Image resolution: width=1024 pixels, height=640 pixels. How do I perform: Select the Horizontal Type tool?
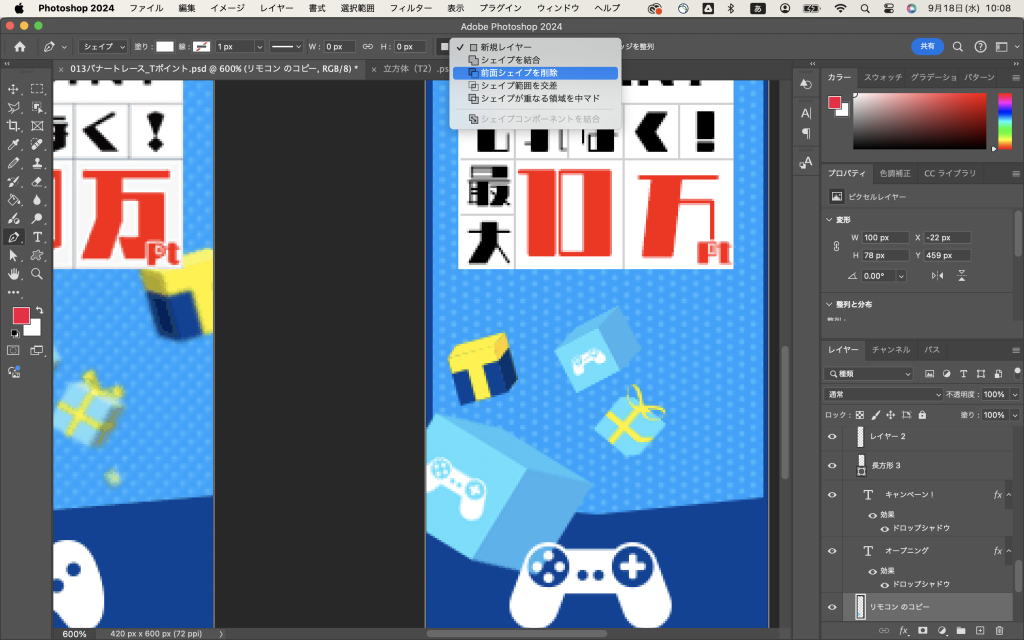[37, 237]
